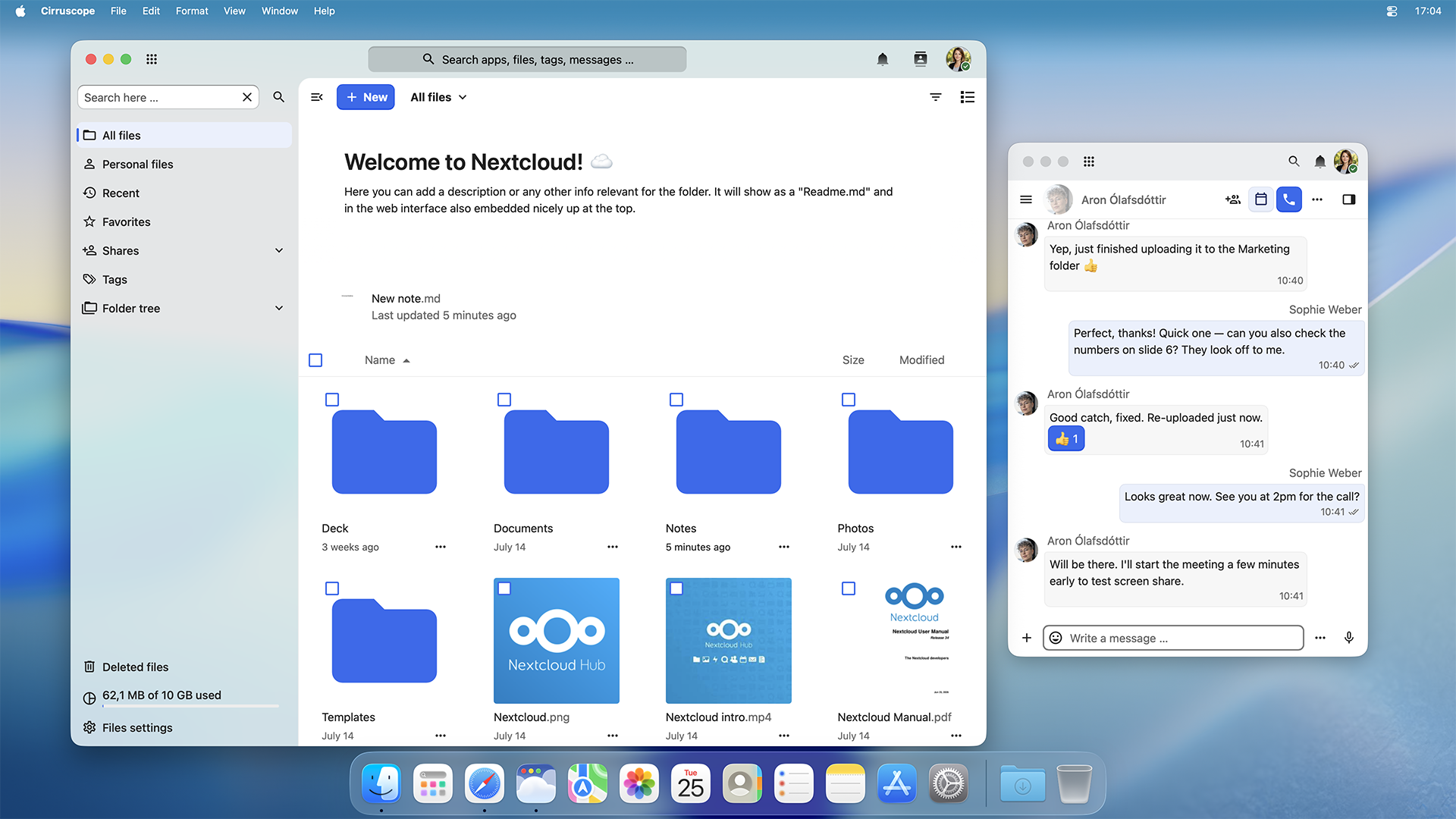Select the Deck folder checkbox

(x=332, y=400)
